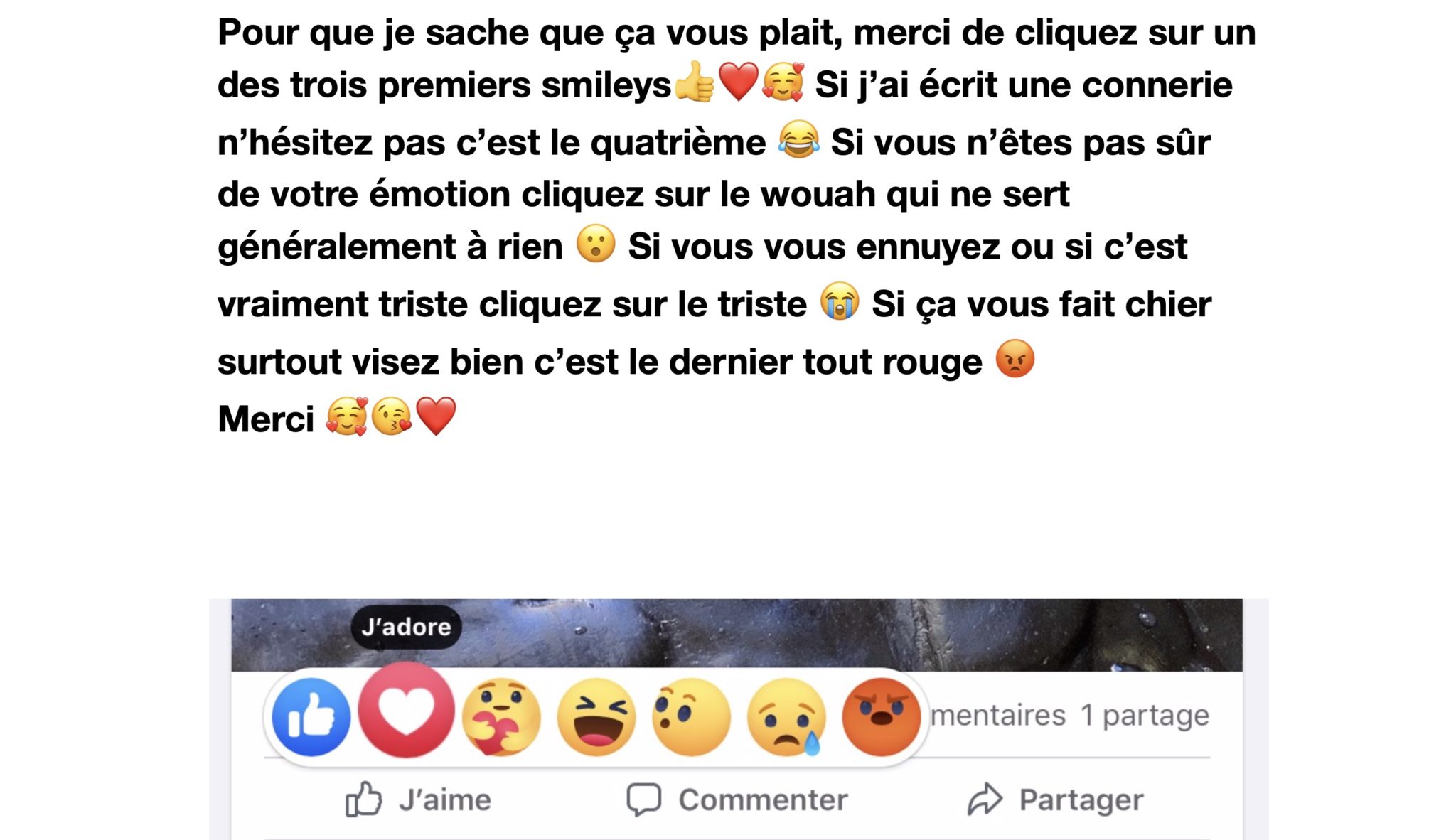Viewport: 1456px width, 840px height.
Task: Select the laughing Haha reaction
Action: tap(596, 716)
